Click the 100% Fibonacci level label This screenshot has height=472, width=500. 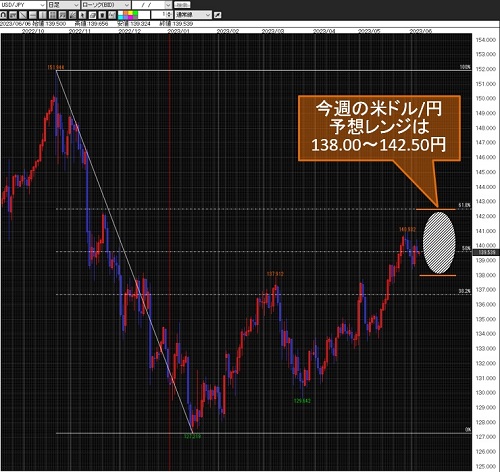coord(465,67)
